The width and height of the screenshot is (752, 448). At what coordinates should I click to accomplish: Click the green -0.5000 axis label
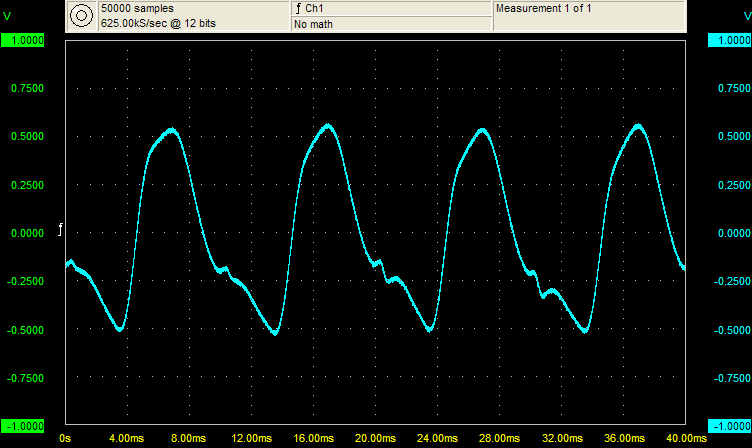pyautogui.click(x=25, y=330)
